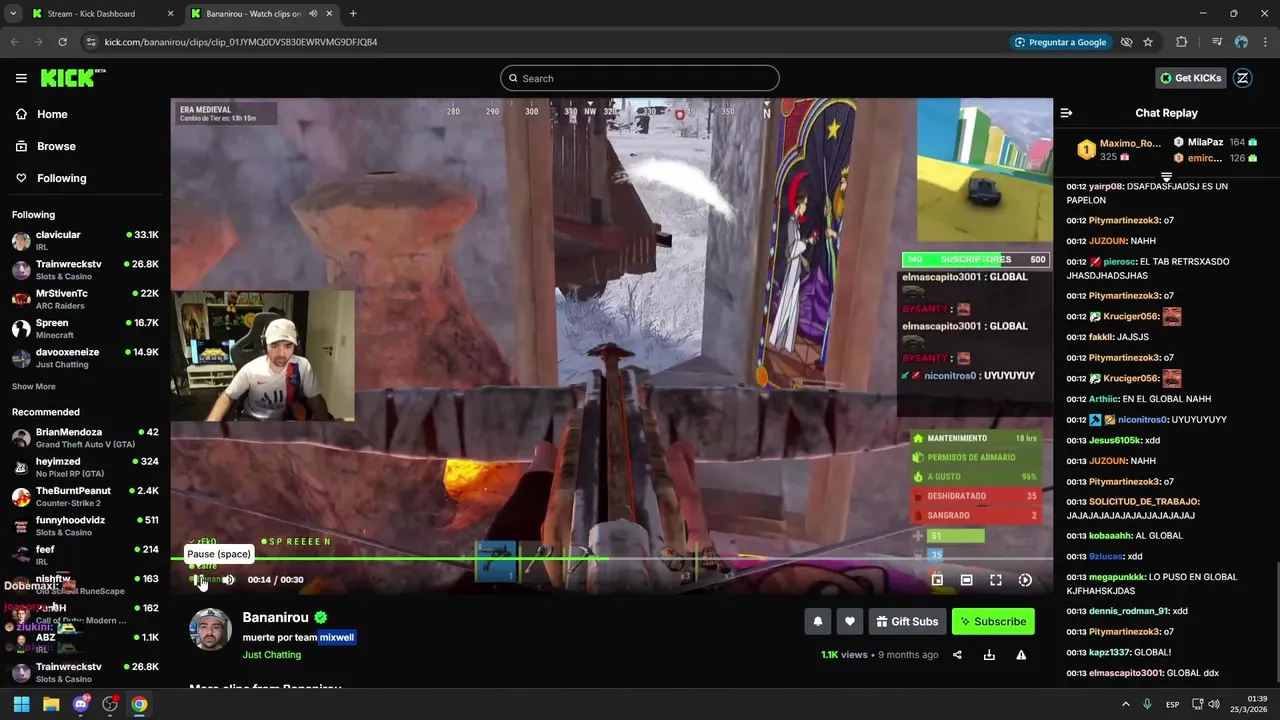Screen dimensions: 1280x720
Task: Click the Get KICKs button
Action: tap(1190, 78)
